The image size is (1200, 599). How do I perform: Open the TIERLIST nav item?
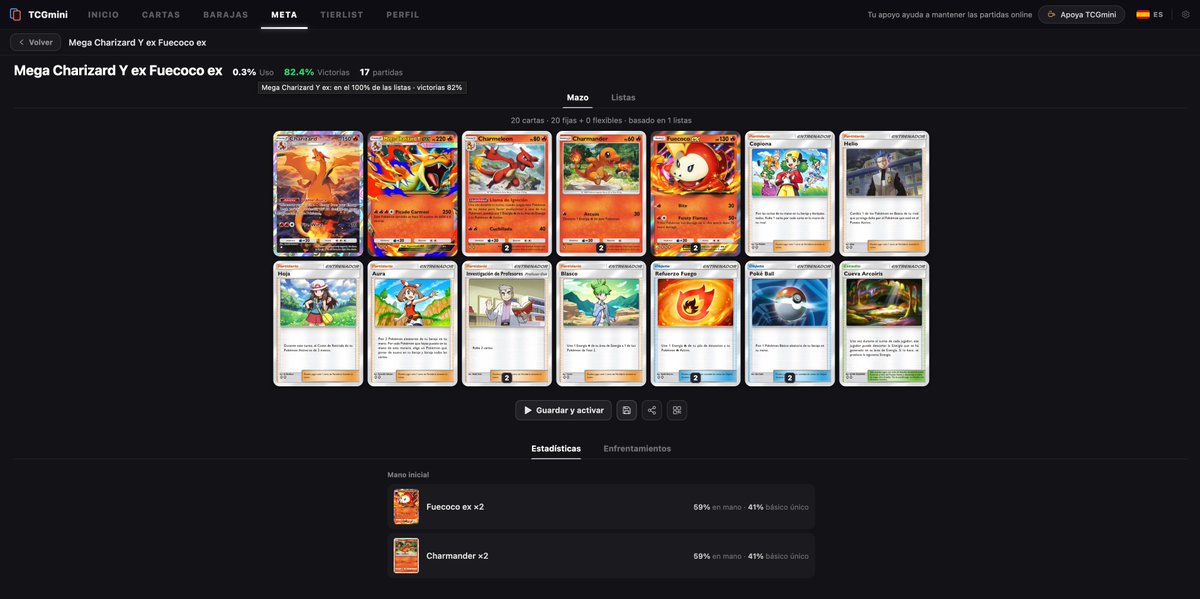coord(341,15)
